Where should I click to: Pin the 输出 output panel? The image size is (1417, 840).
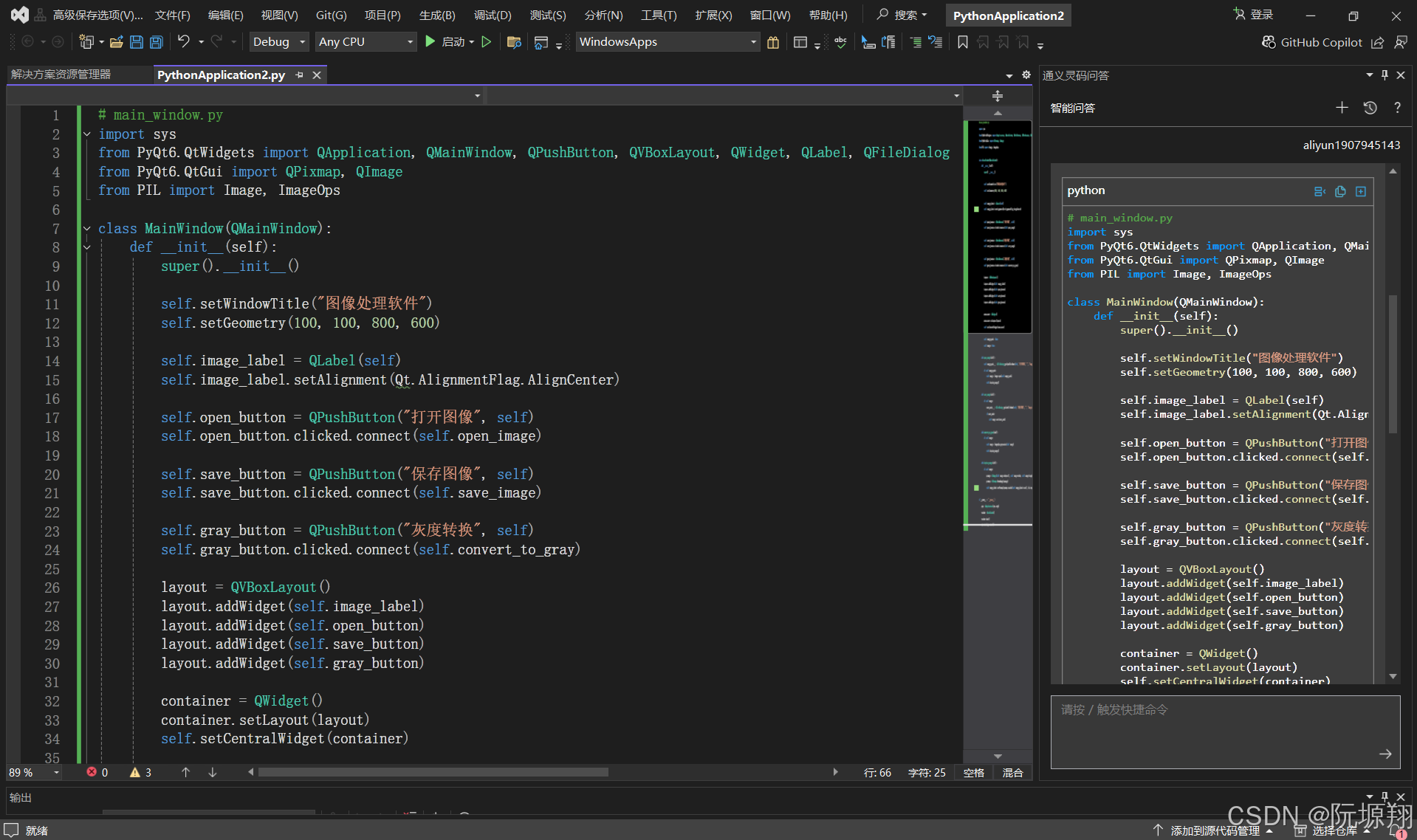pyautogui.click(x=1385, y=796)
